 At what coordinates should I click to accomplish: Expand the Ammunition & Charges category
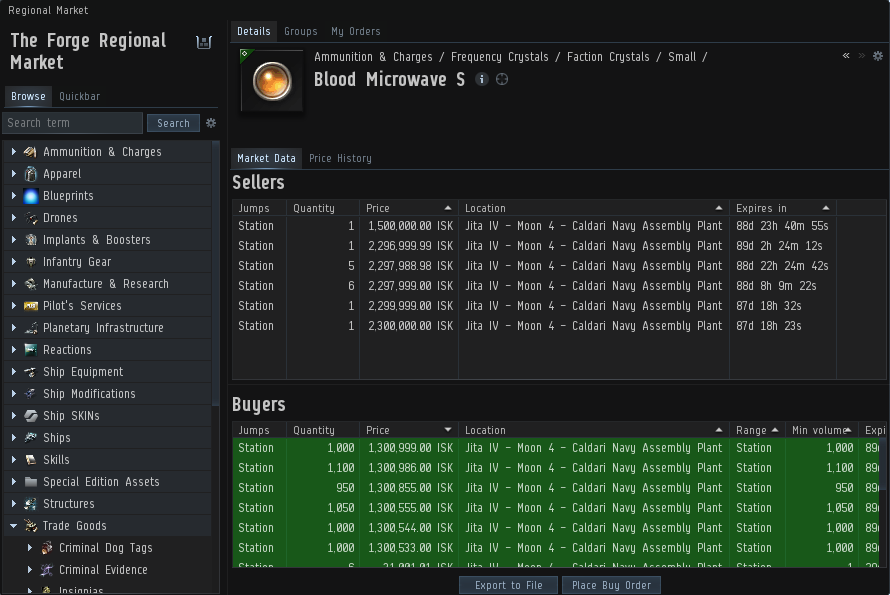(14, 152)
